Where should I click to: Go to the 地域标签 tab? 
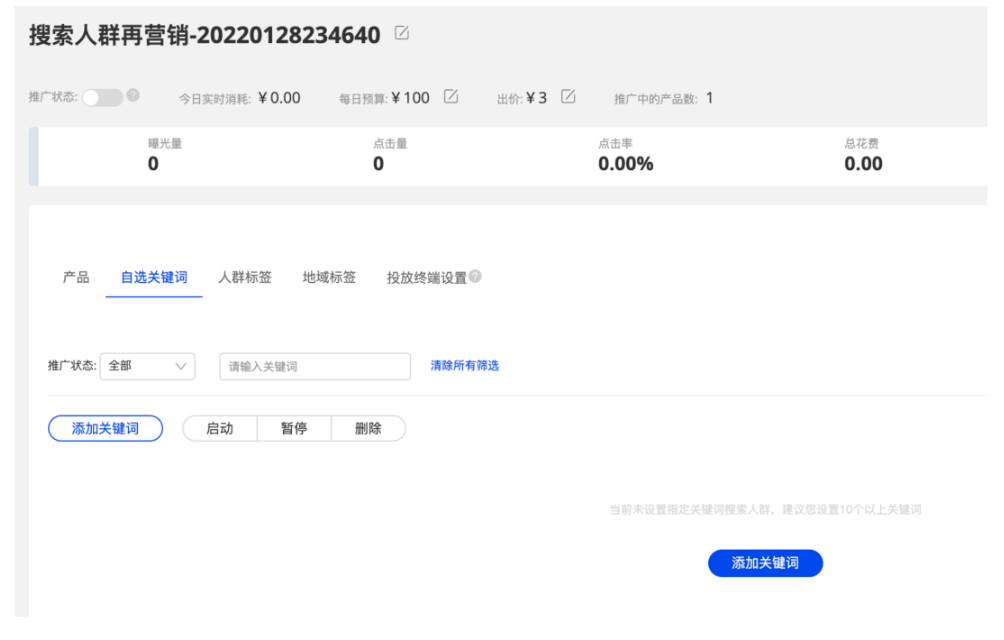pyautogui.click(x=329, y=277)
